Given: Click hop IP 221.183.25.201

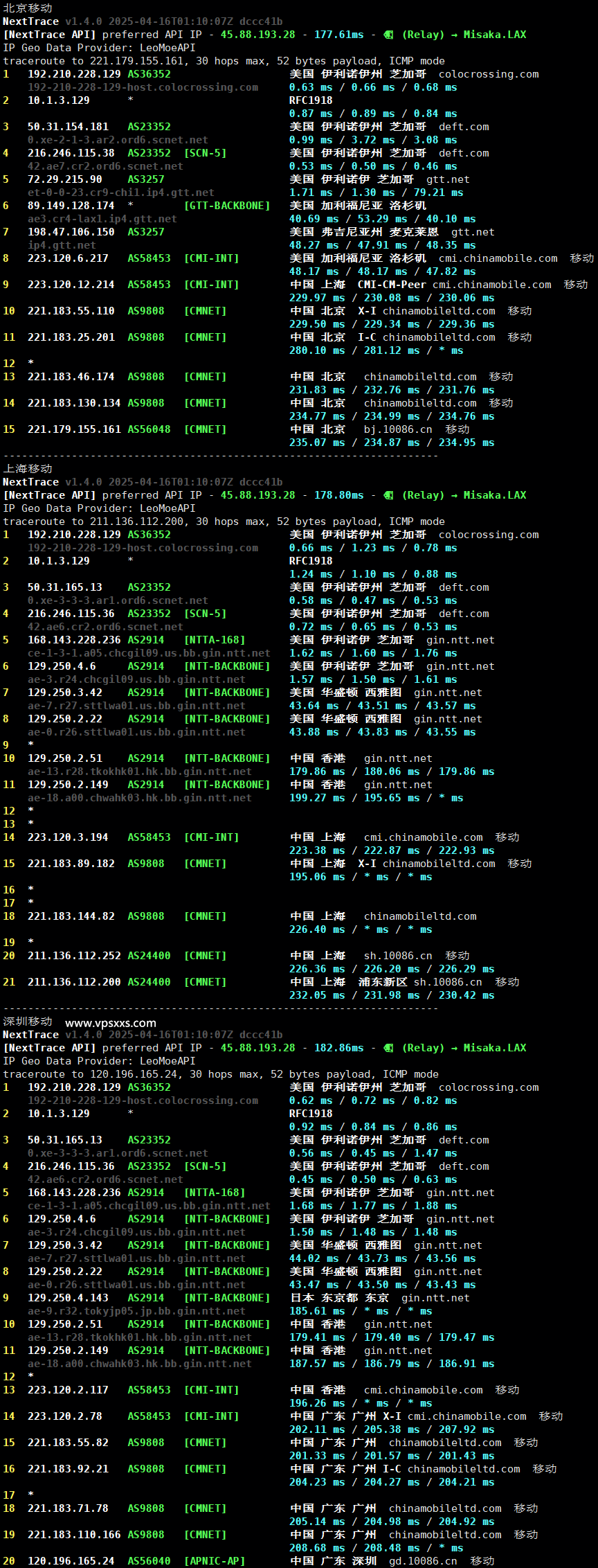Looking at the screenshot, I should tap(71, 337).
